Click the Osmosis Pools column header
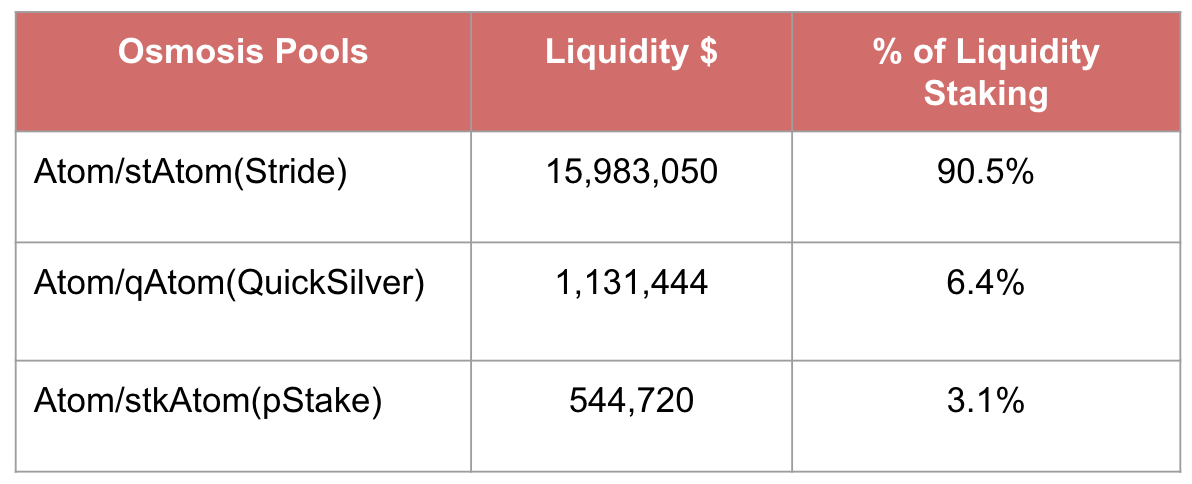This screenshot has width=1192, height=484. [x=243, y=52]
